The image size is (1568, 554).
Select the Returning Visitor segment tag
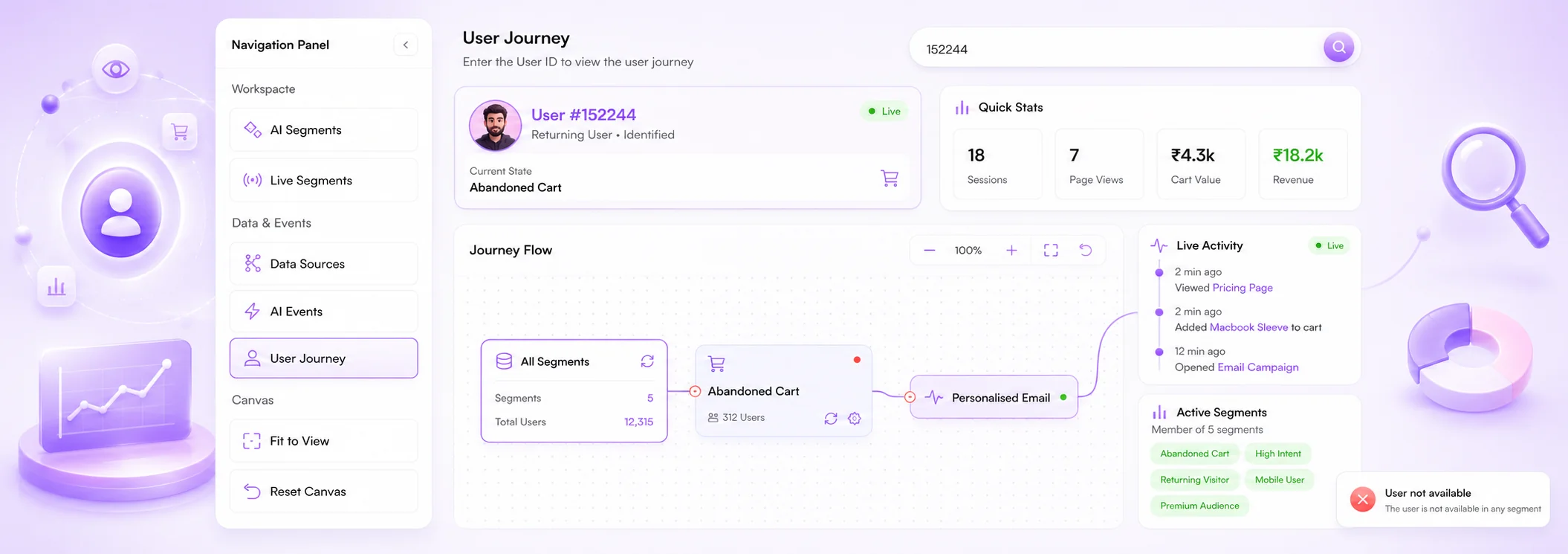click(x=1194, y=480)
